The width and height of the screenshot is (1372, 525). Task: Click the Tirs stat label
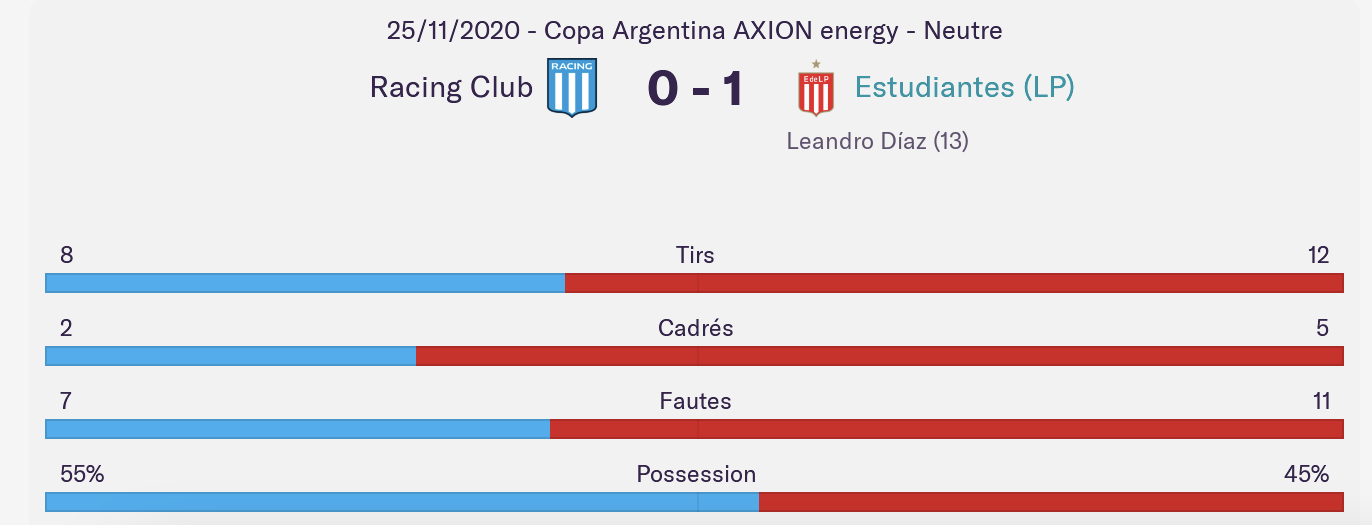click(695, 255)
